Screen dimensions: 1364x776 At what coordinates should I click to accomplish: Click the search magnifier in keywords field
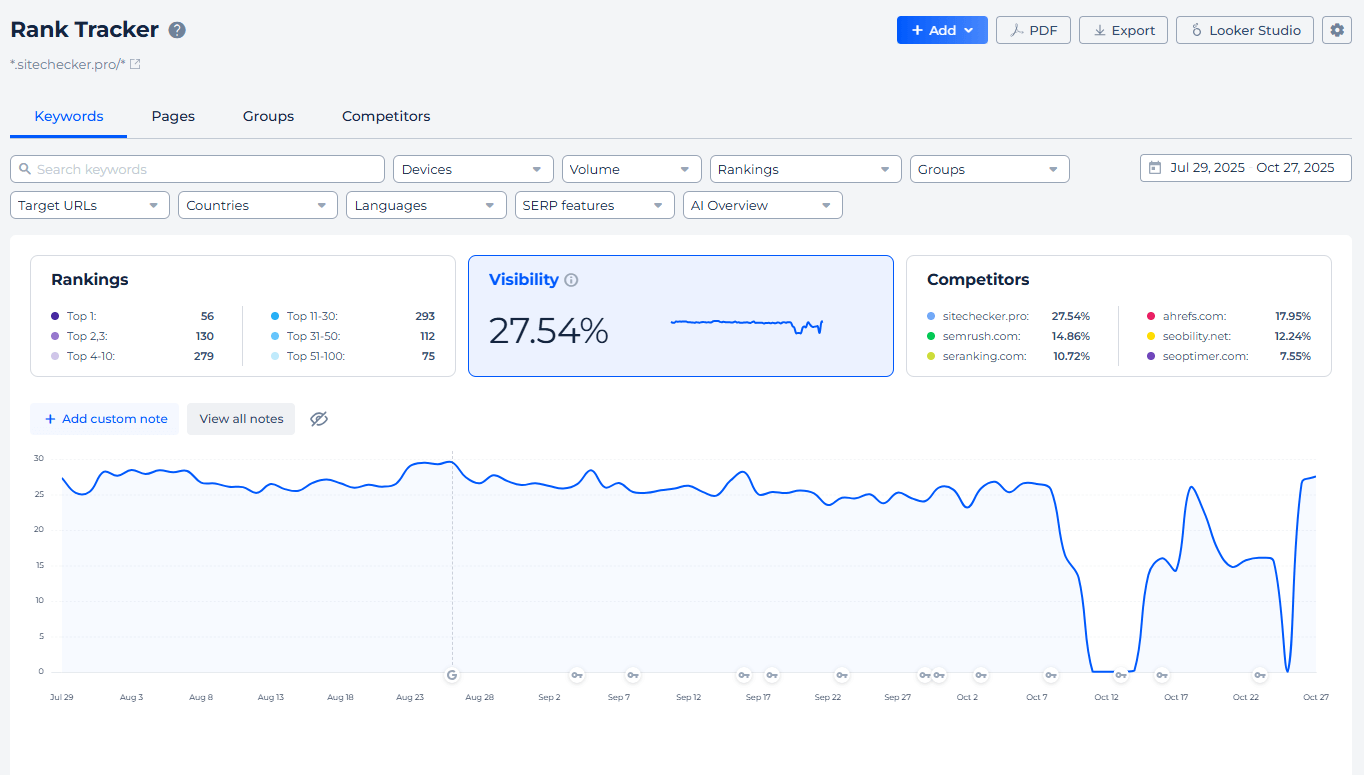click(24, 169)
